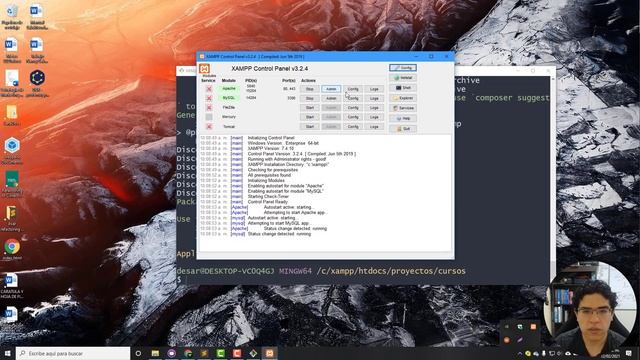
Task: Open Apache Admin page
Action: [x=331, y=89]
